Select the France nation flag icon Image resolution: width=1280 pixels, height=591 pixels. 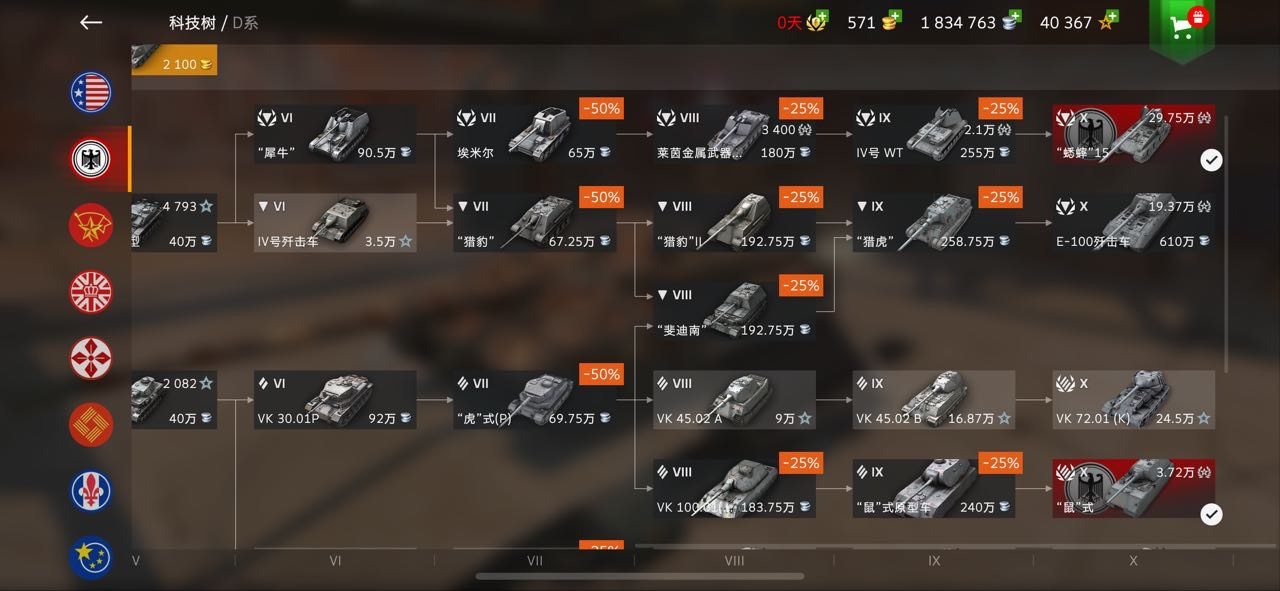coord(91,491)
